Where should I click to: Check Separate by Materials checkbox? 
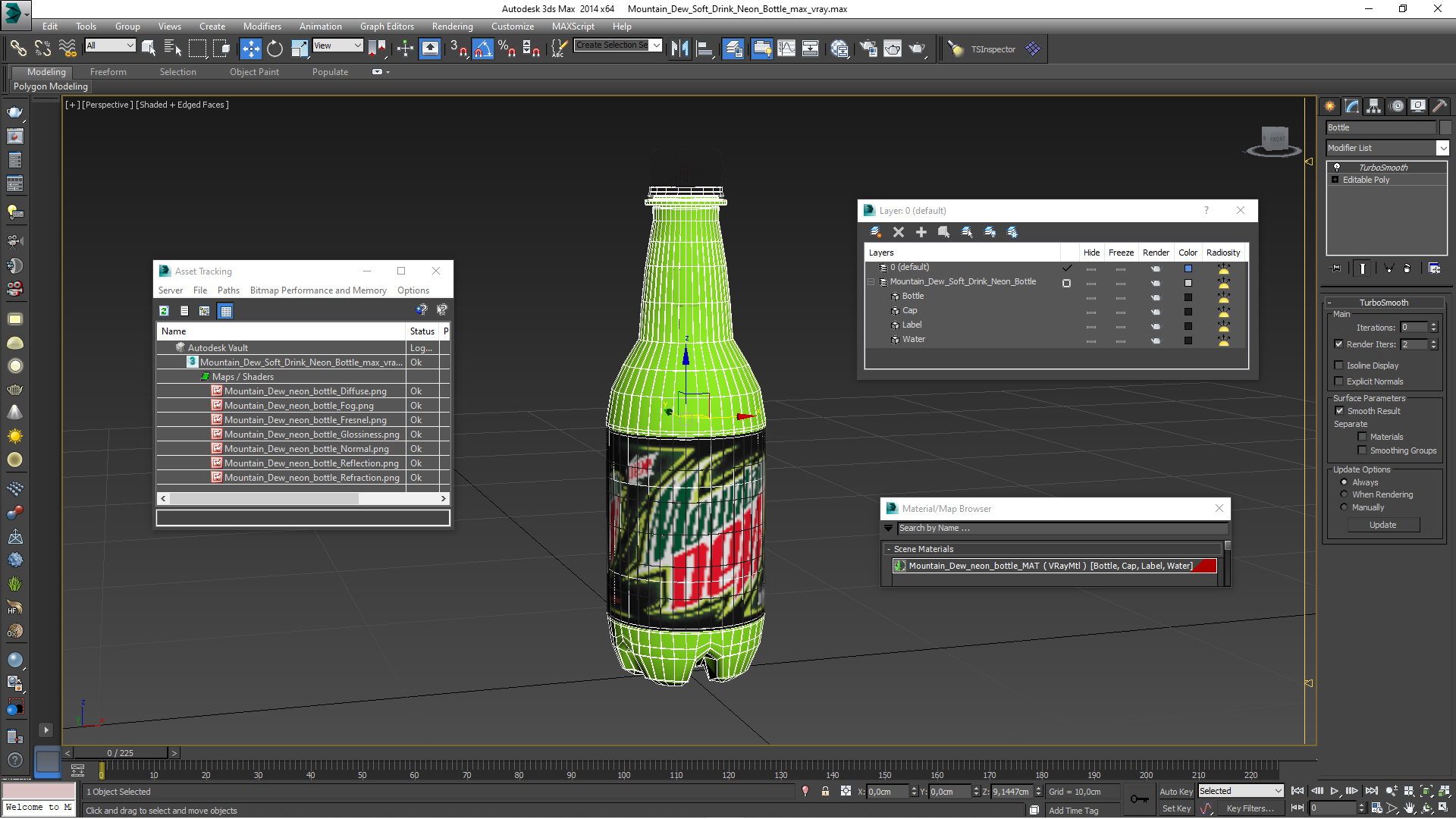pyautogui.click(x=1362, y=437)
